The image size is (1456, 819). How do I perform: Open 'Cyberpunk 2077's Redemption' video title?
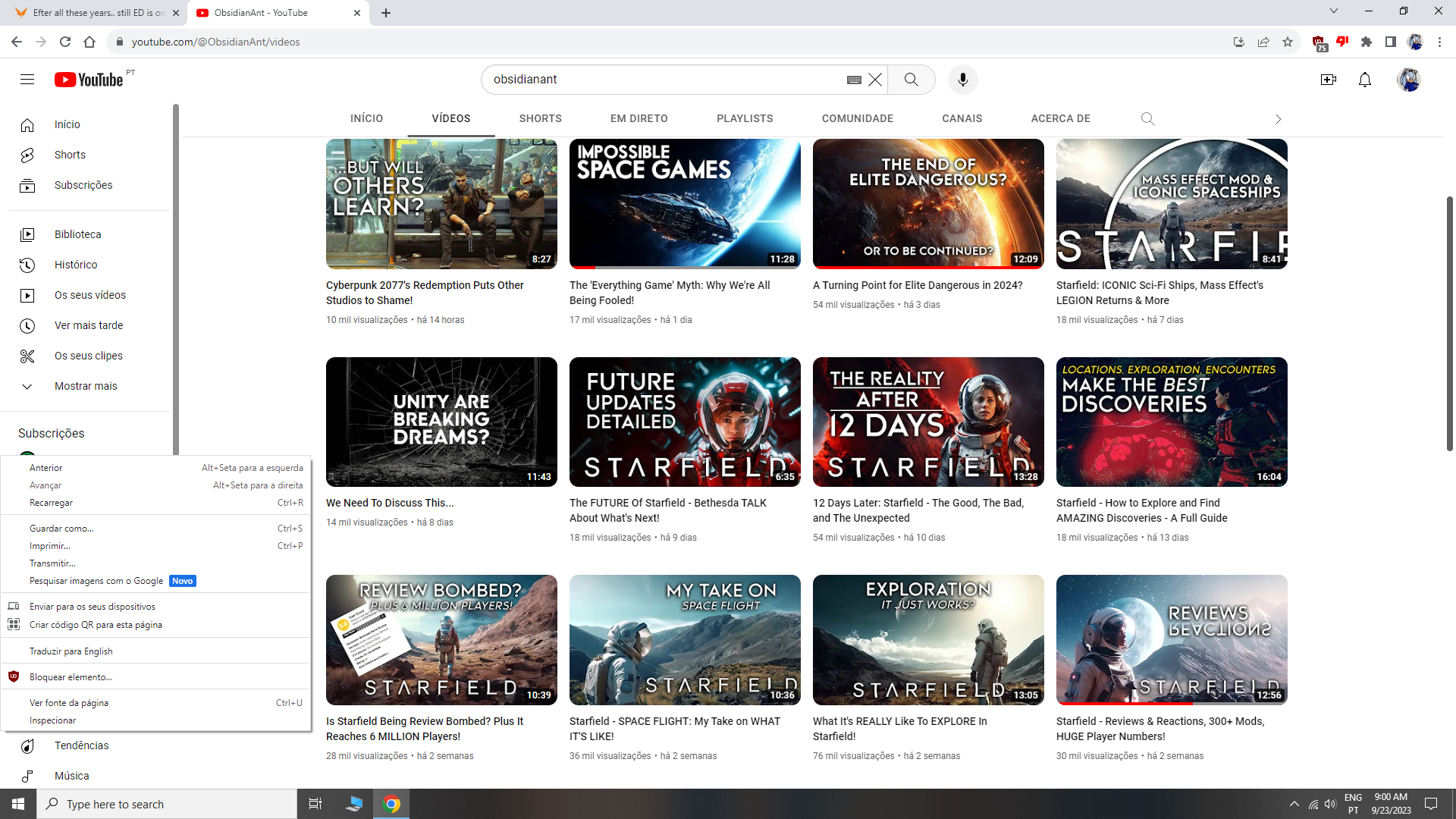425,293
